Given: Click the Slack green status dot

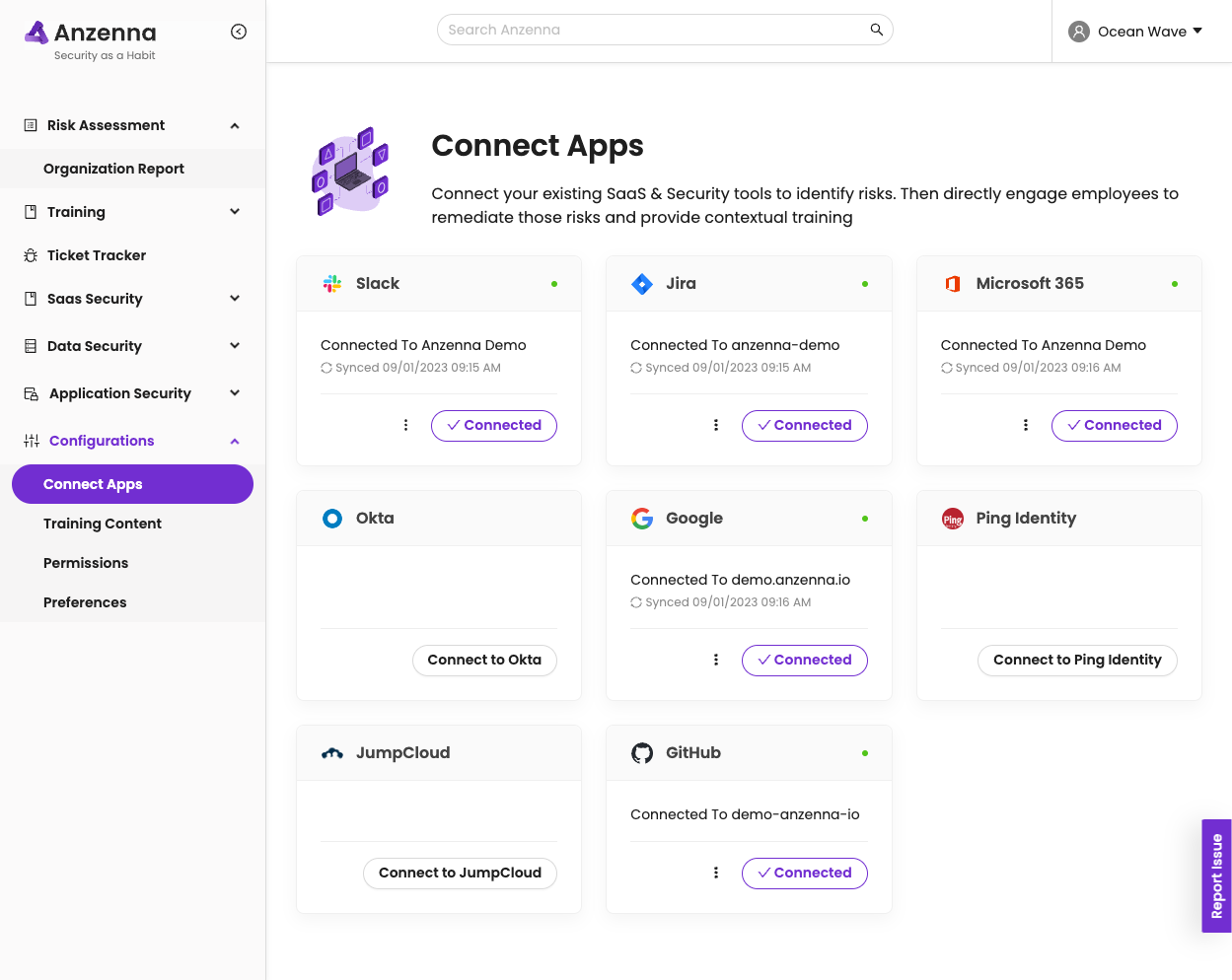Looking at the screenshot, I should (554, 284).
